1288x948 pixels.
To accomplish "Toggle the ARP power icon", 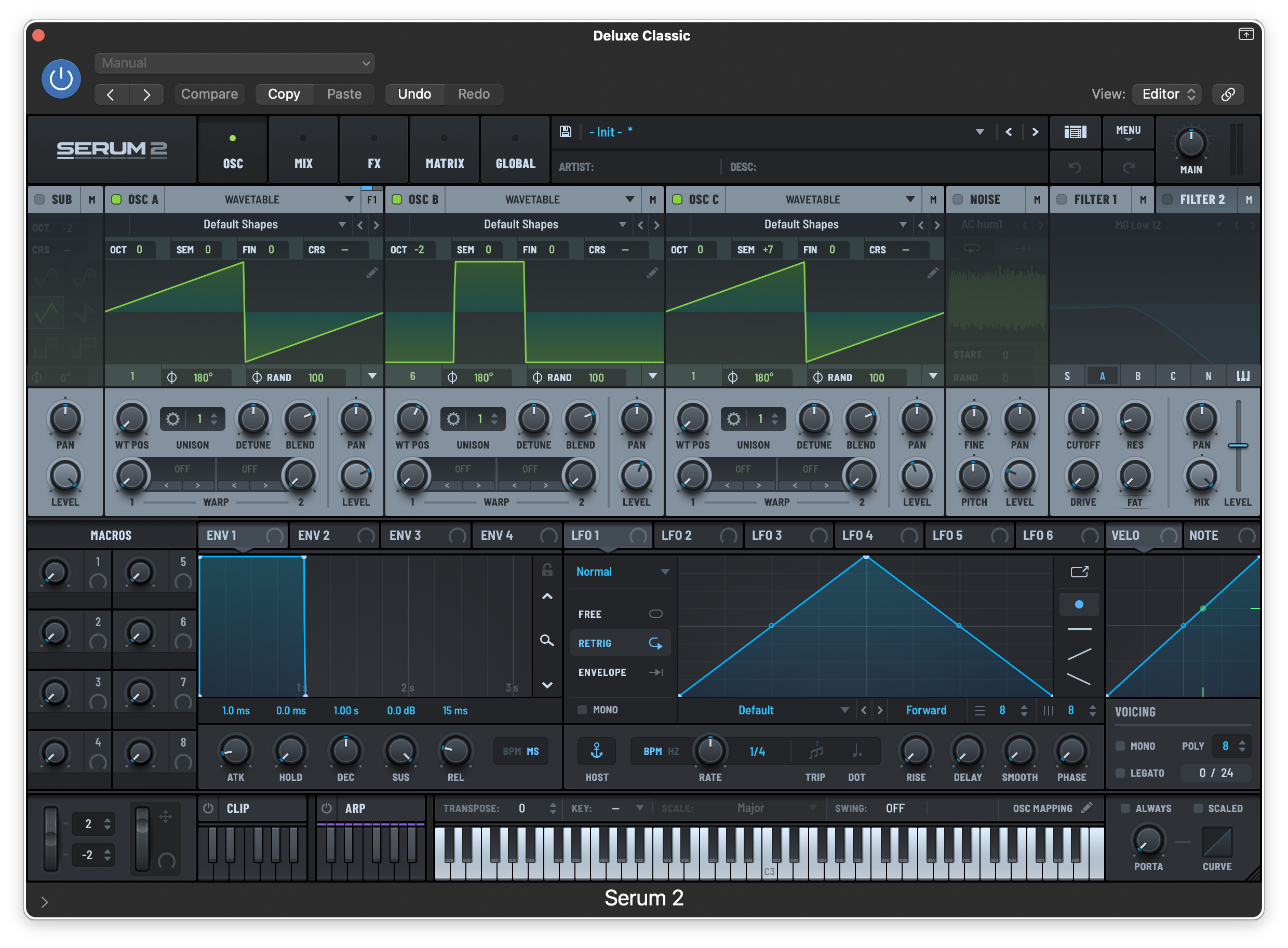I will (327, 808).
